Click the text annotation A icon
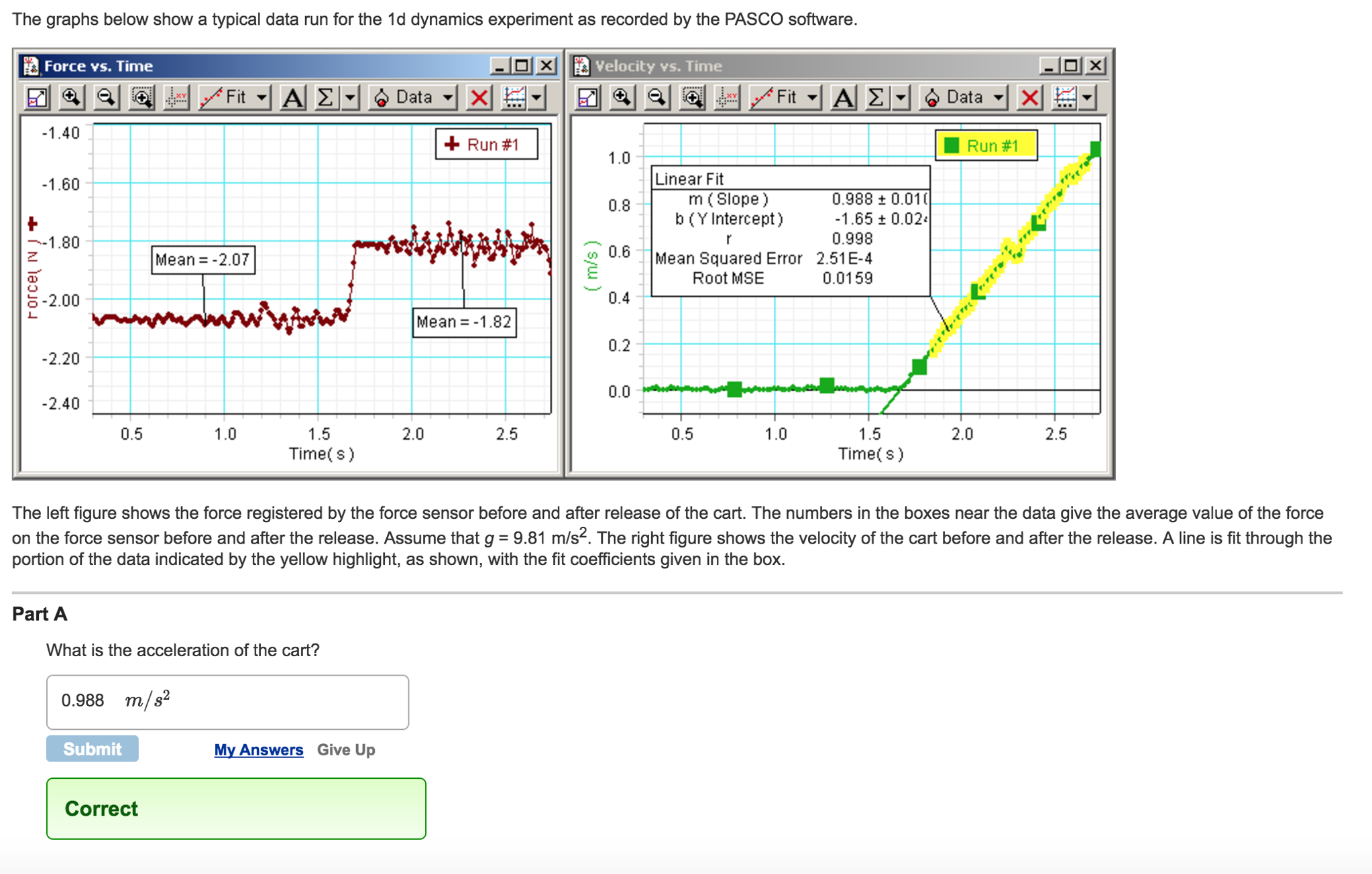 click(x=292, y=97)
